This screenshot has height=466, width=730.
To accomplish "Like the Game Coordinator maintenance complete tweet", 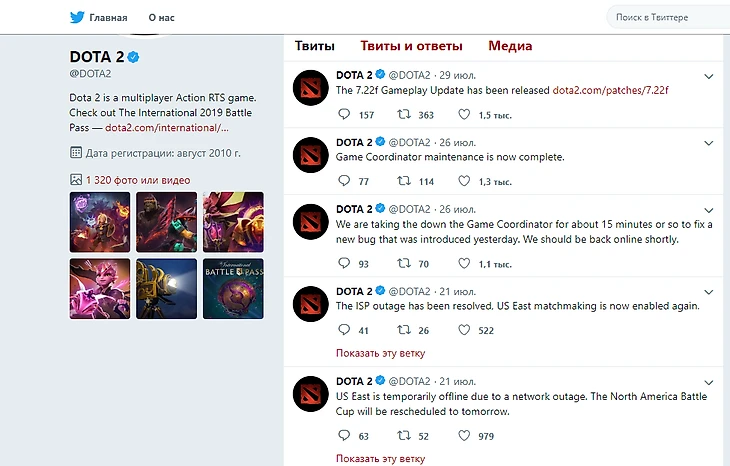I will tap(464, 181).
